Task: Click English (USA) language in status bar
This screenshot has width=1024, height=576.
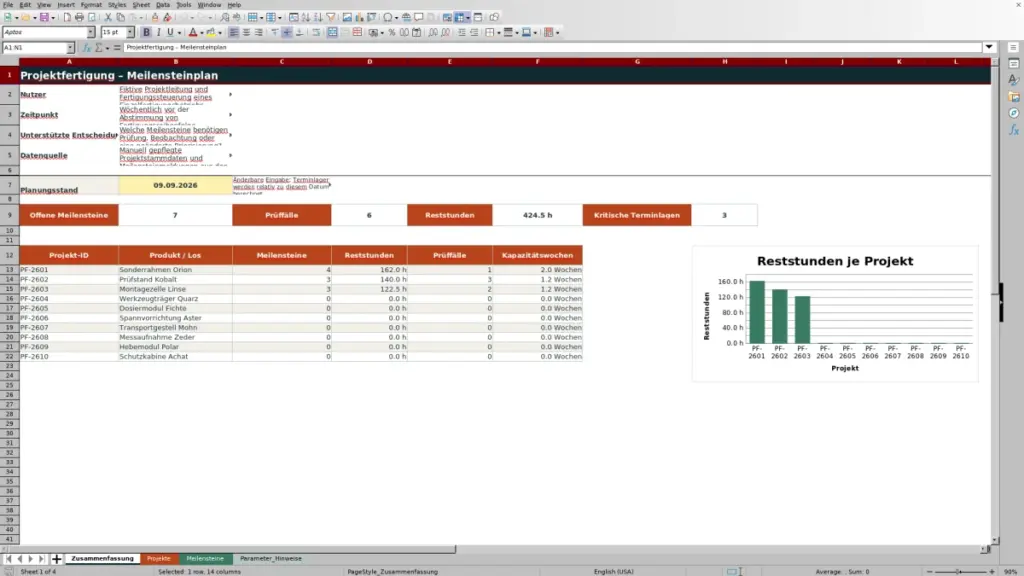Action: point(613,572)
